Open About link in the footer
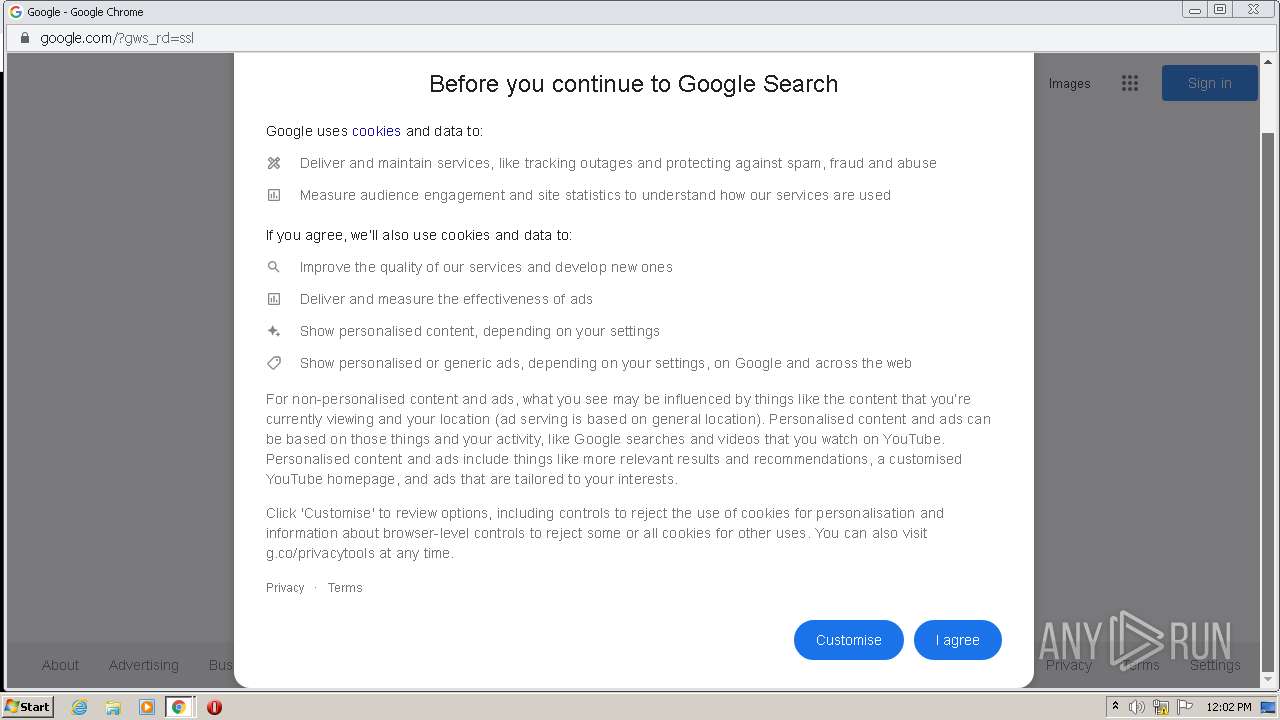 [60, 665]
